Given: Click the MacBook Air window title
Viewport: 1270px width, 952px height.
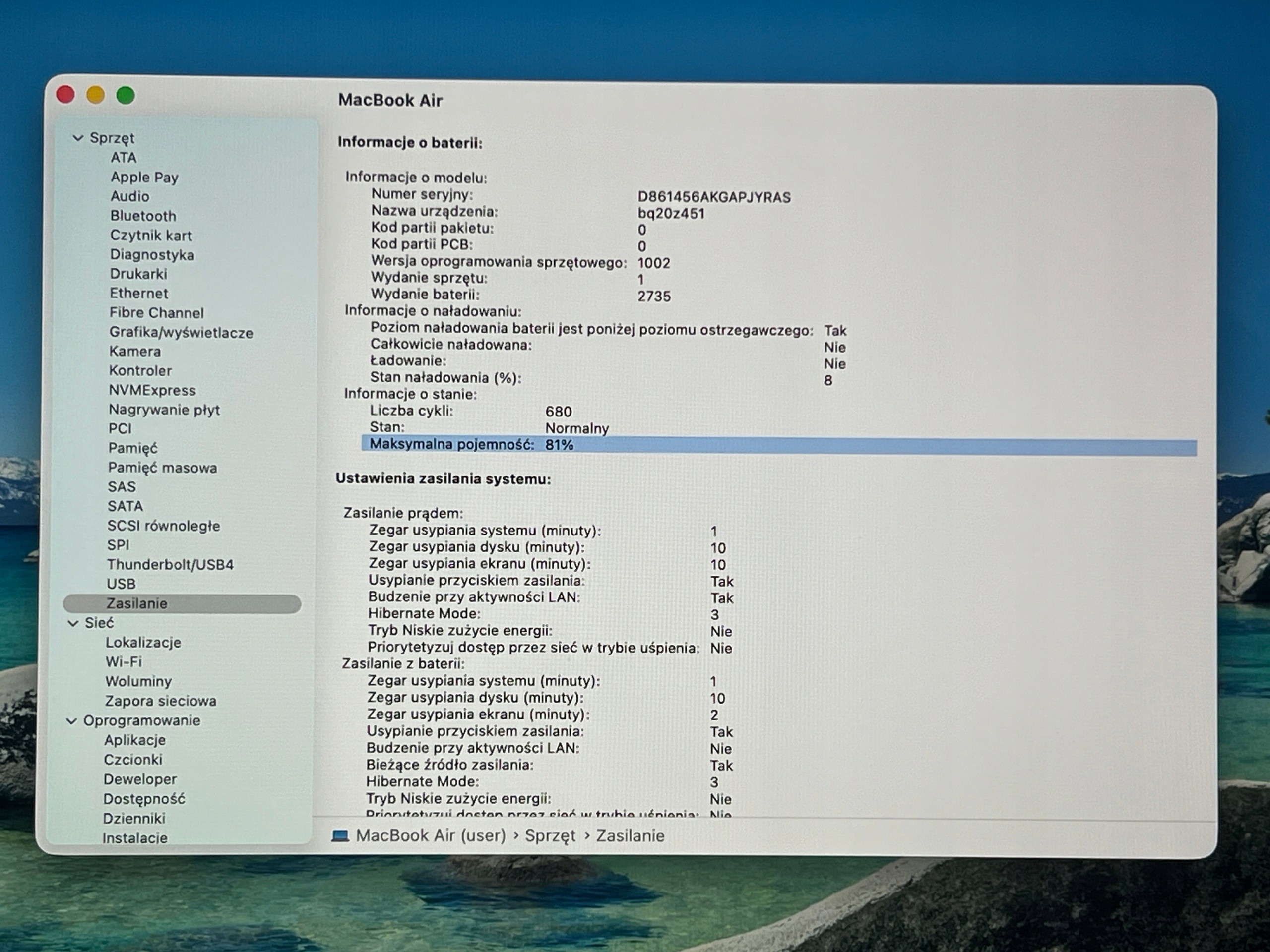Looking at the screenshot, I should [x=390, y=101].
